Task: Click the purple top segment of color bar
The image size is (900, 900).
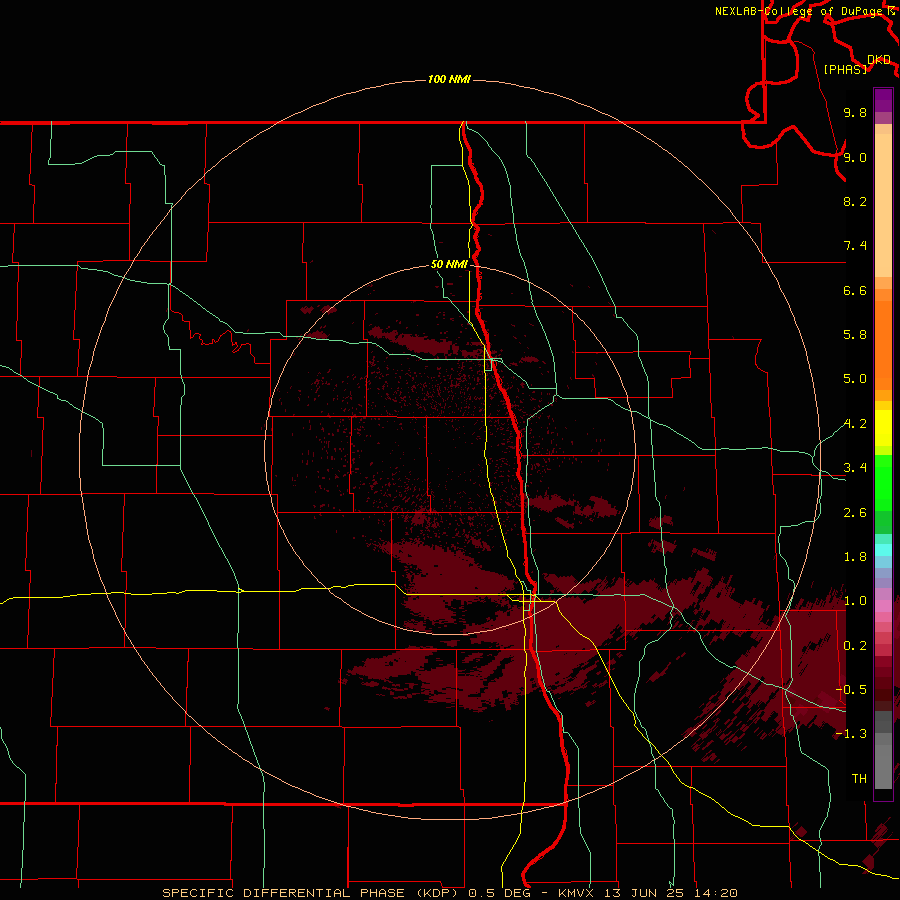Action: [883, 100]
